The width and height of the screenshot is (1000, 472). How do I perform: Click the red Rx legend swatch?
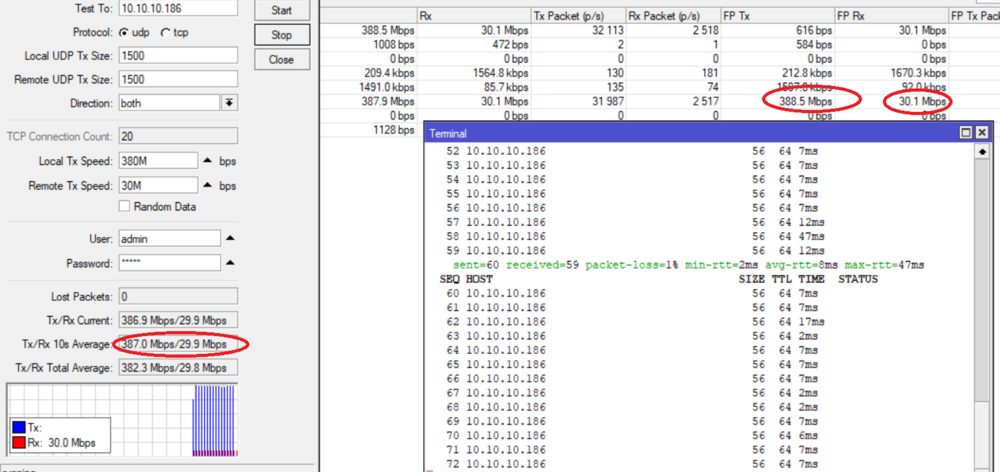tap(18, 443)
